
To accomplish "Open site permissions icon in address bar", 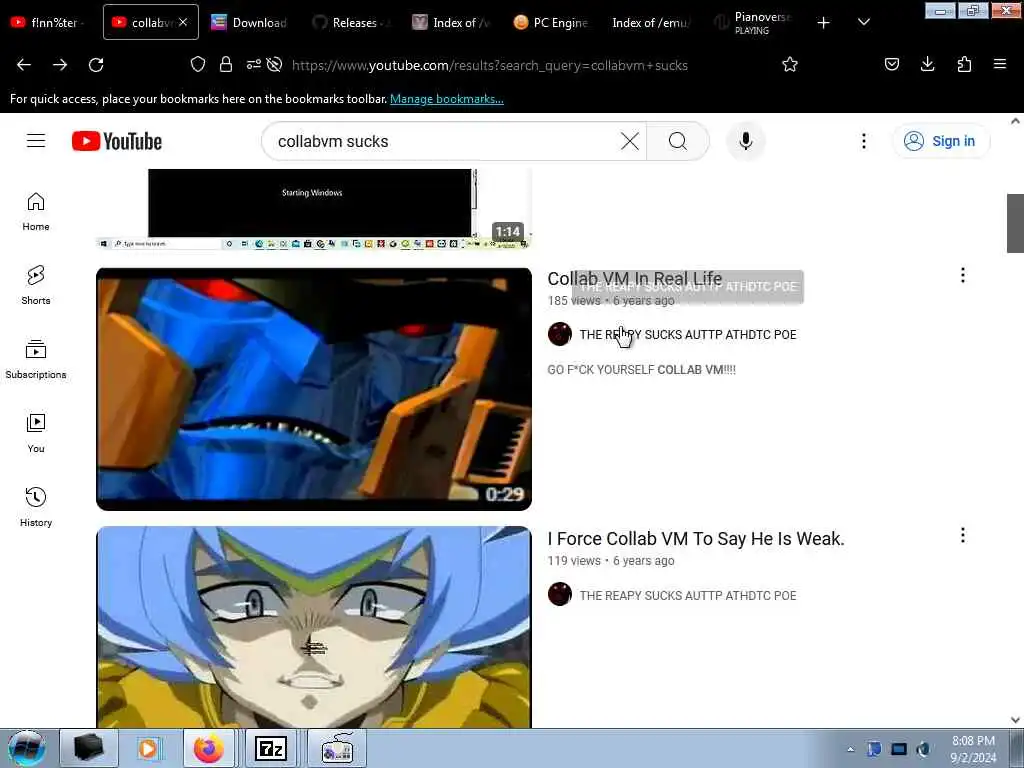I will tap(253, 64).
